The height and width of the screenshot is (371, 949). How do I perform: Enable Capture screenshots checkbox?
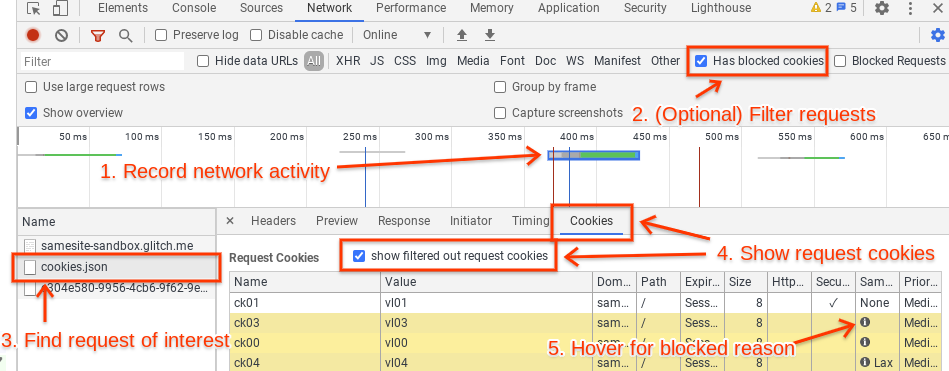click(500, 113)
